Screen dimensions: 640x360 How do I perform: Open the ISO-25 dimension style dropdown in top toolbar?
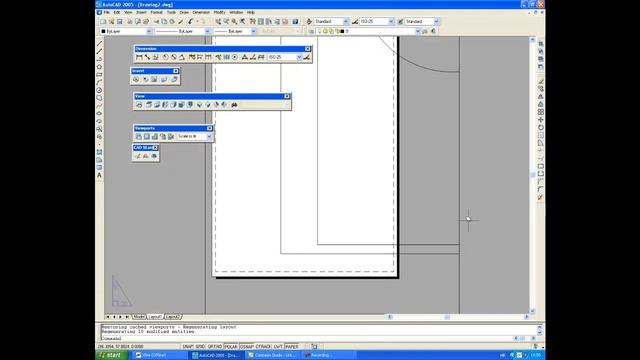click(x=391, y=21)
